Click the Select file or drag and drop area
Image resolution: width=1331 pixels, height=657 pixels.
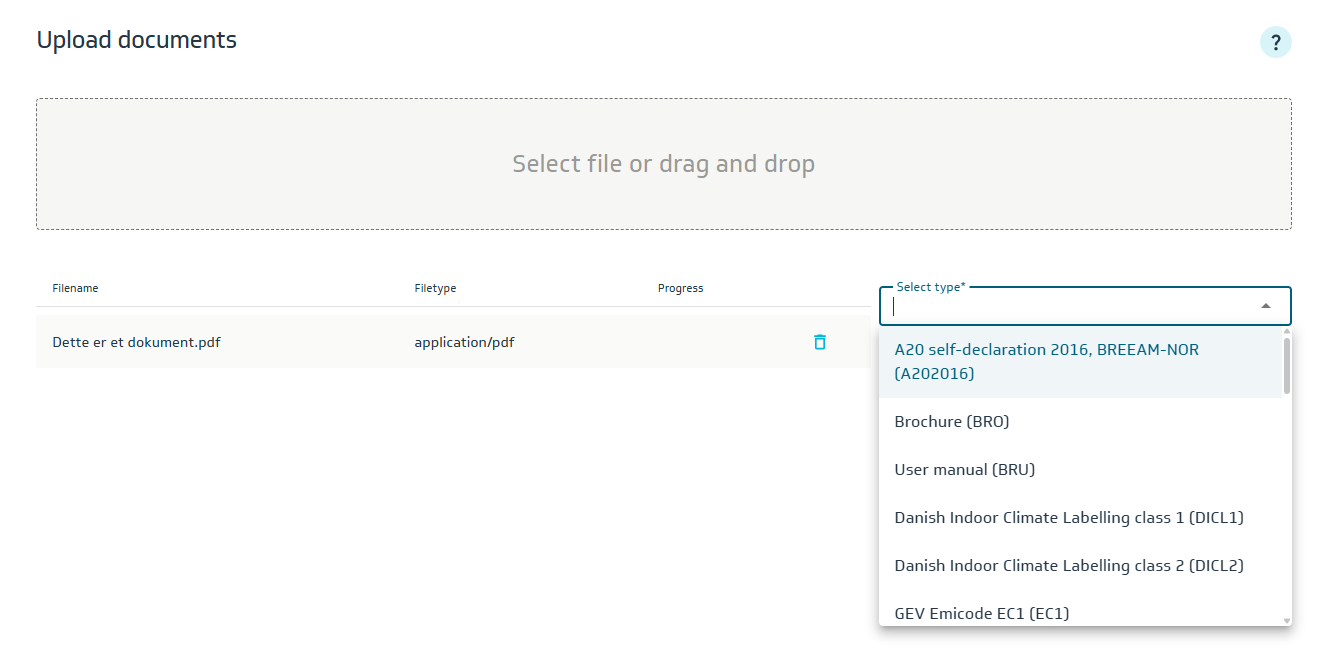(x=663, y=164)
